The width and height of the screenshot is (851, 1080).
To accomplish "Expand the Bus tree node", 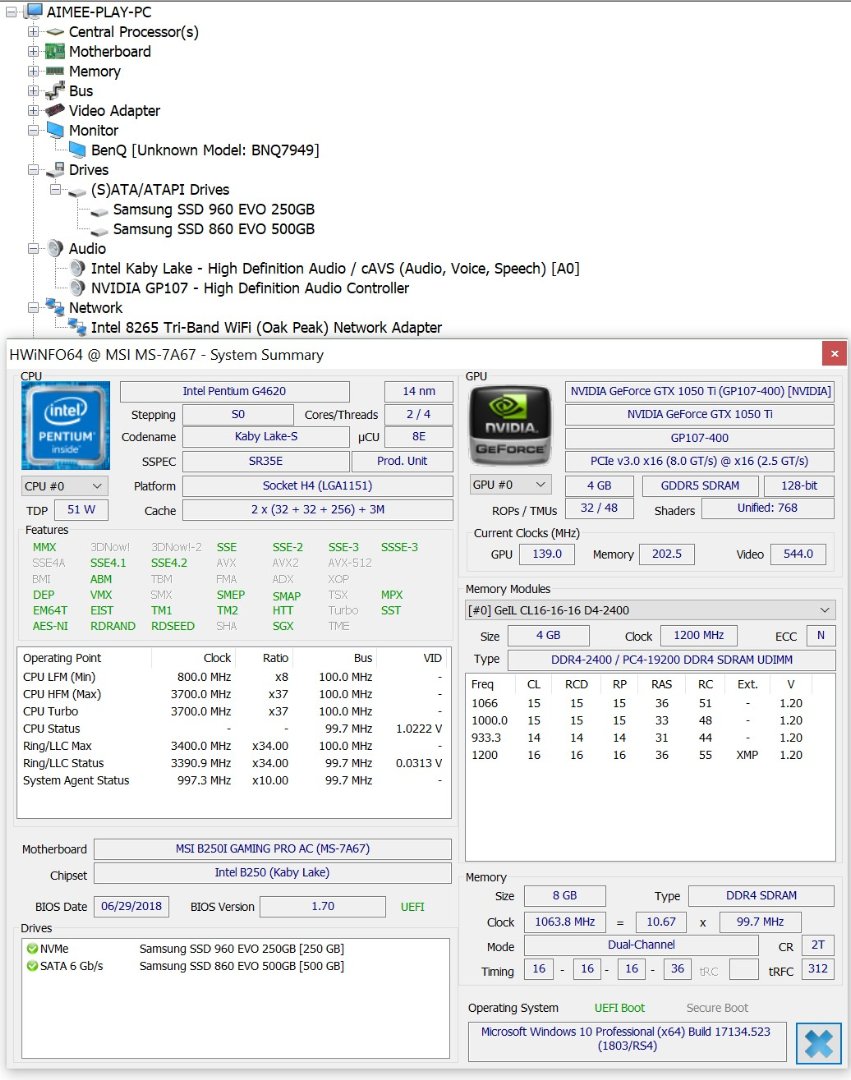I will [x=33, y=91].
